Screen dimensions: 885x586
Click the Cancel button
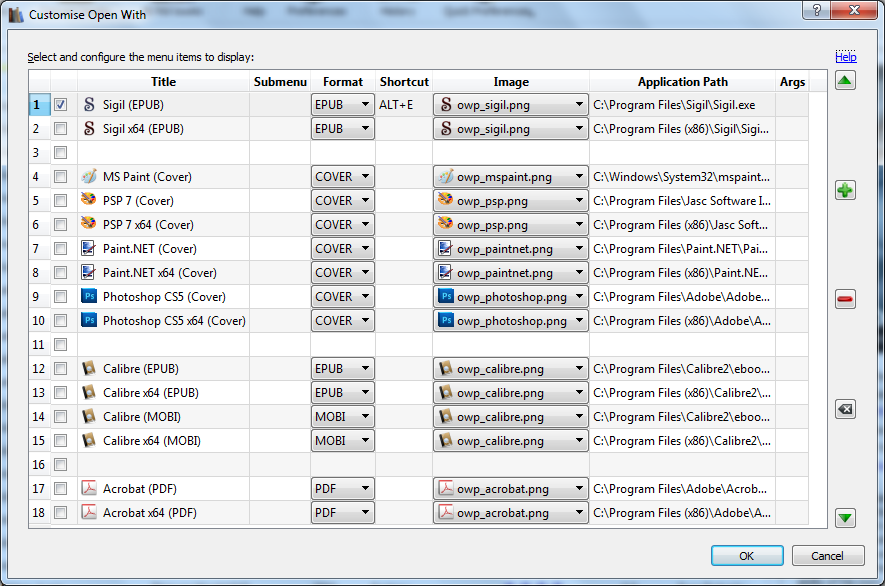(827, 556)
